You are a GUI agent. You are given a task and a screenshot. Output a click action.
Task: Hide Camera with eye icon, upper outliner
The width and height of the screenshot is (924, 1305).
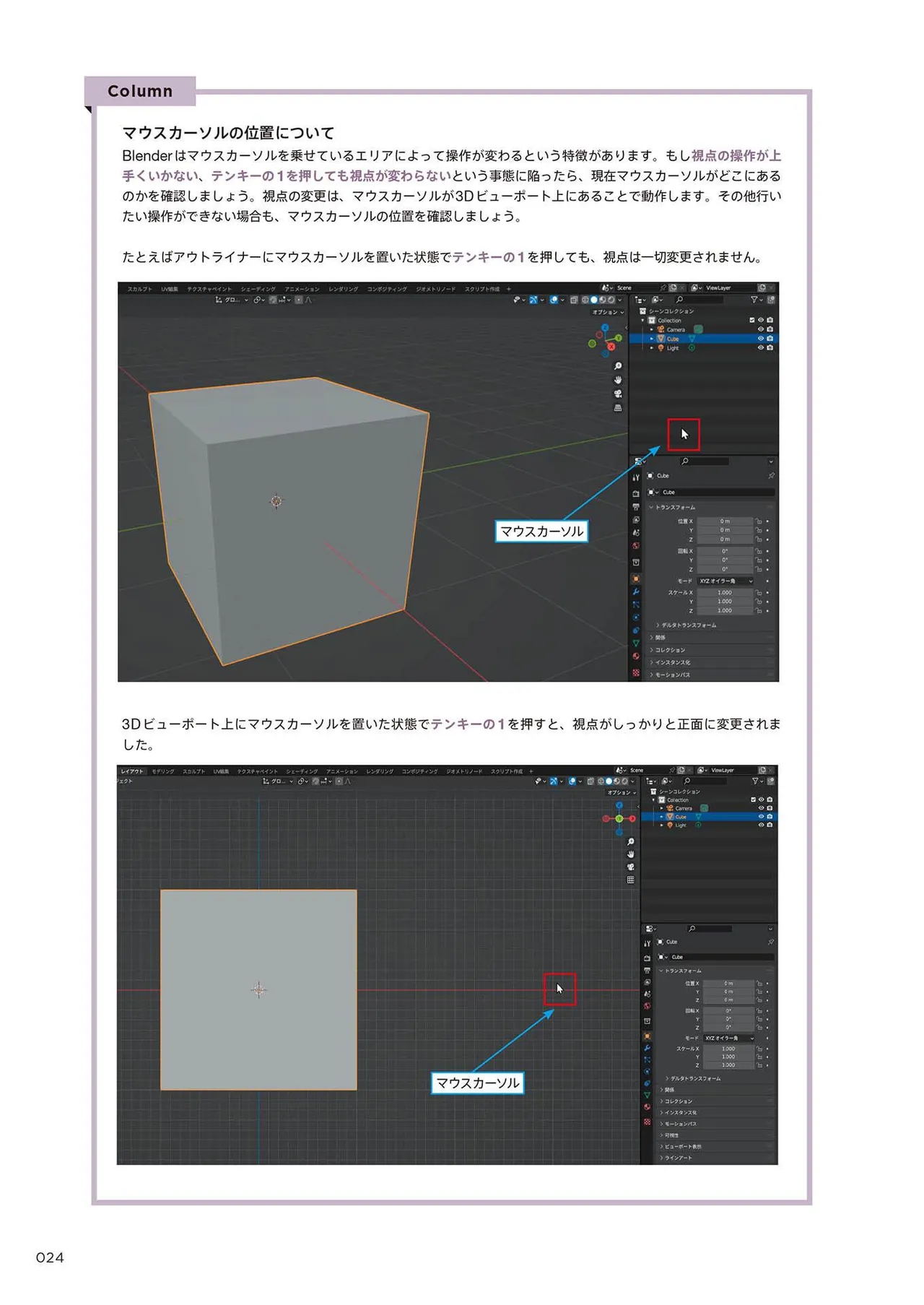pyautogui.click(x=760, y=329)
